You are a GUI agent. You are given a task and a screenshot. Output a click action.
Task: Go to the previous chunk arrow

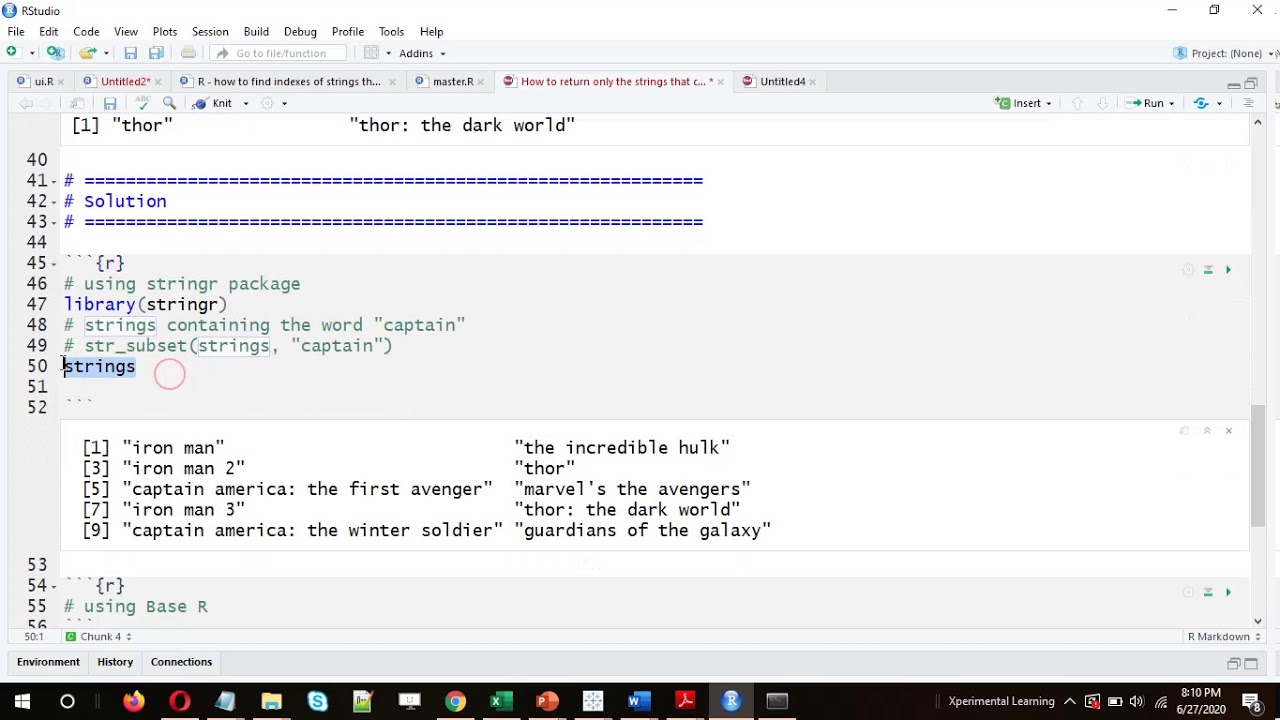point(1077,103)
